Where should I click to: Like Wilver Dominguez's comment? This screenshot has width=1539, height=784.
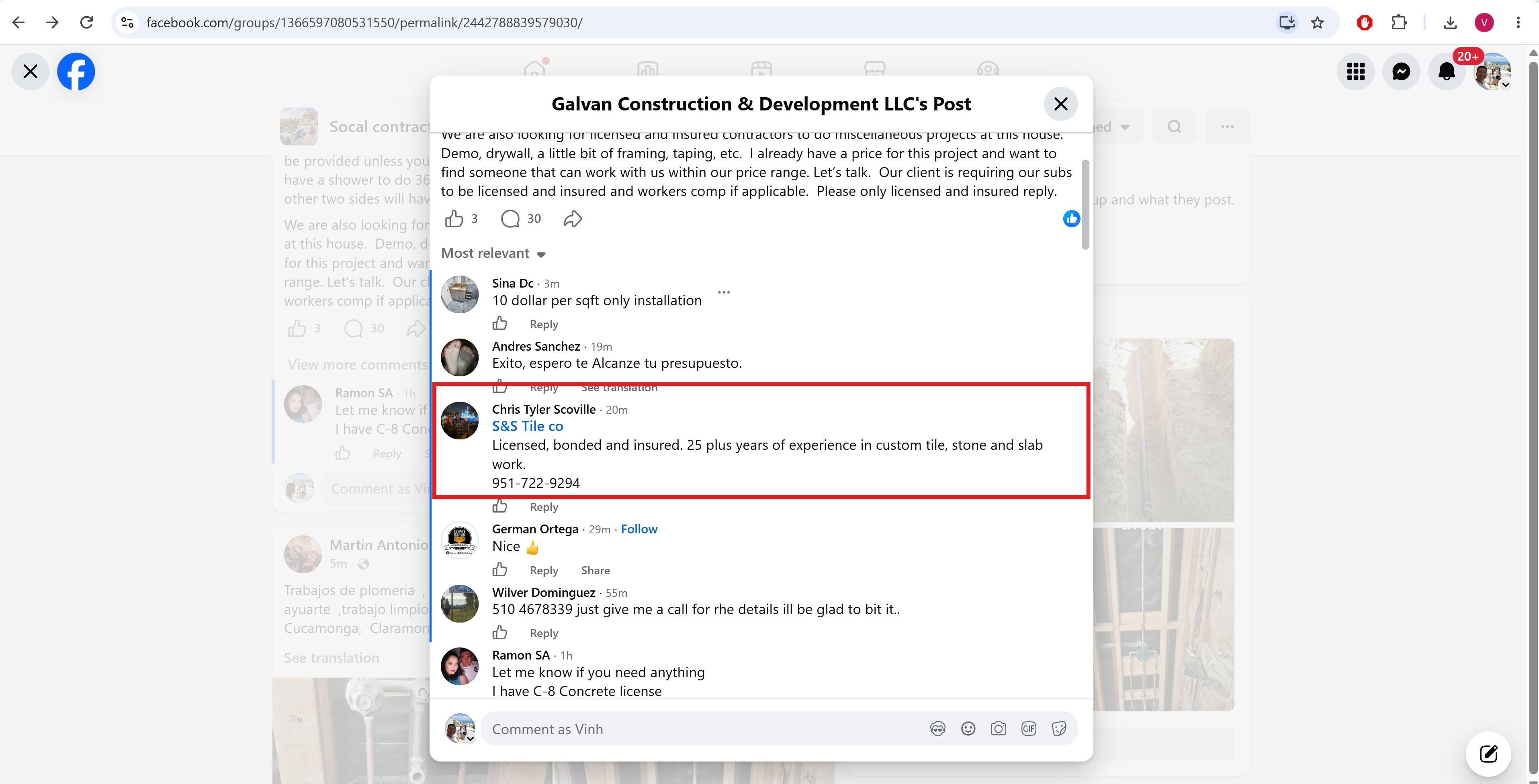pos(499,632)
